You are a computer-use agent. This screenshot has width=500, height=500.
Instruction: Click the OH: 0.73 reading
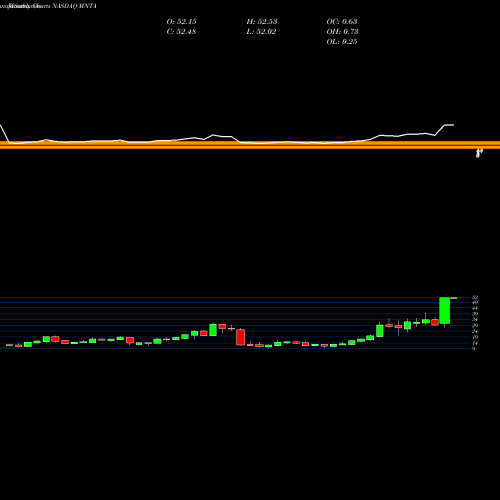(342, 32)
